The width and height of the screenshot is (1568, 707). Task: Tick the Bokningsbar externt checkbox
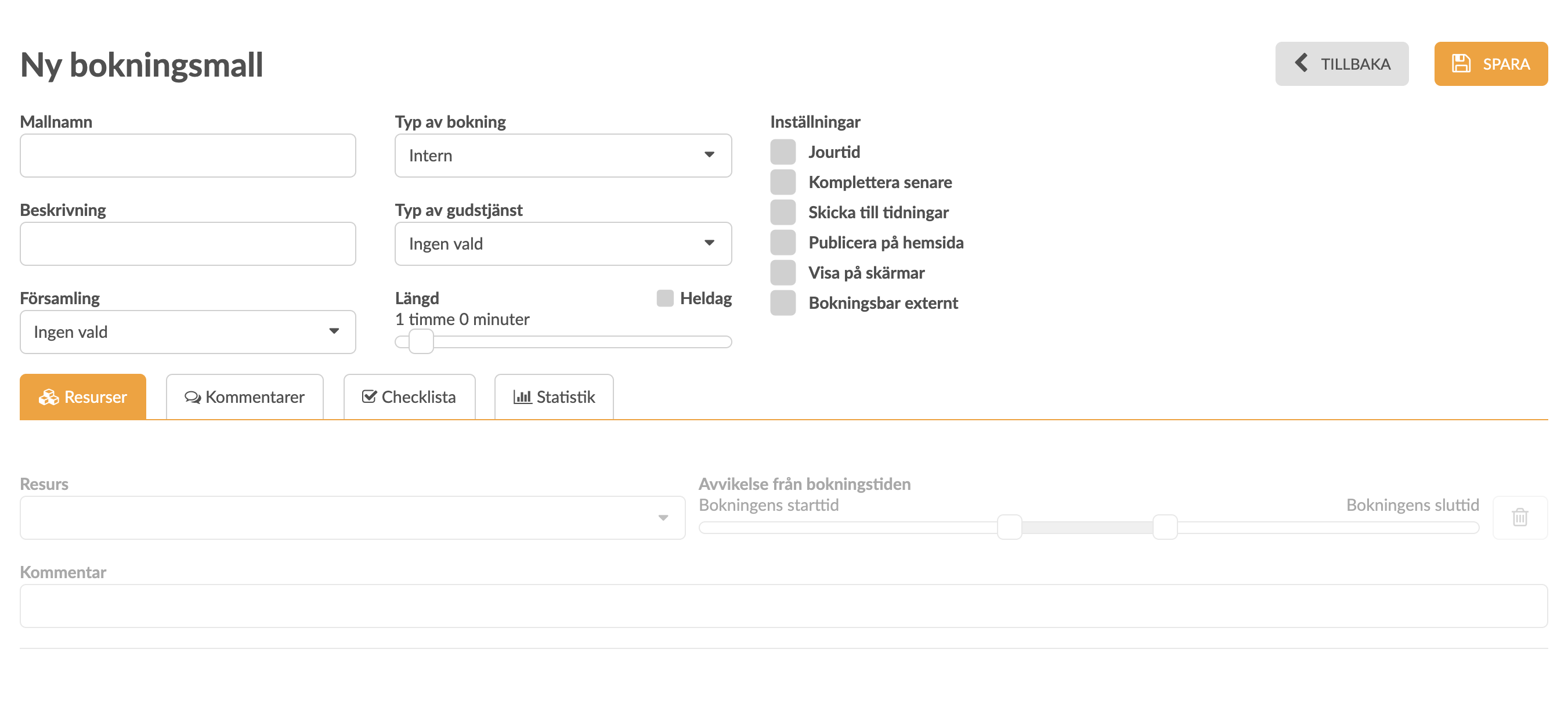pyautogui.click(x=783, y=302)
